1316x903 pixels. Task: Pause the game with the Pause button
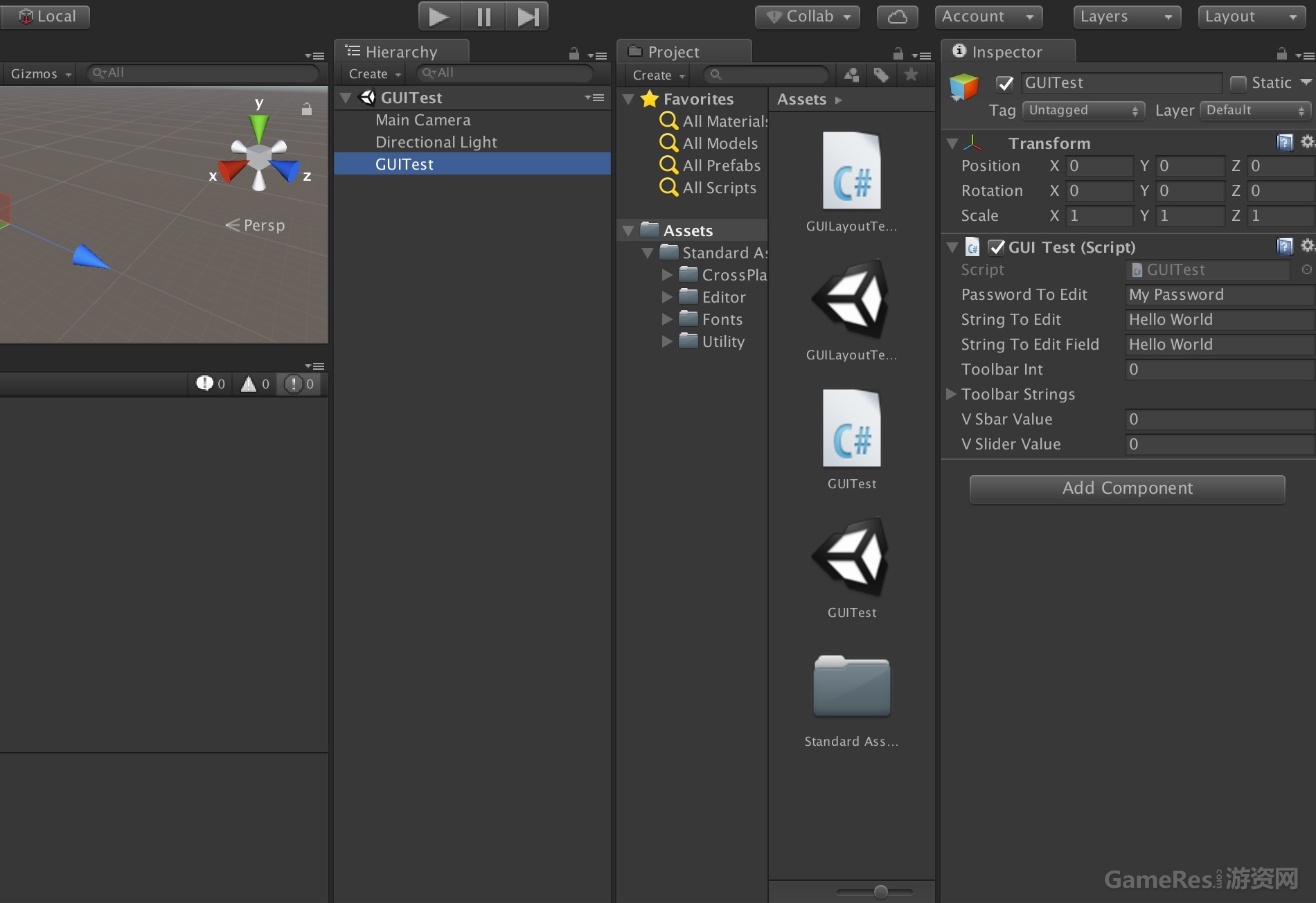click(x=483, y=17)
